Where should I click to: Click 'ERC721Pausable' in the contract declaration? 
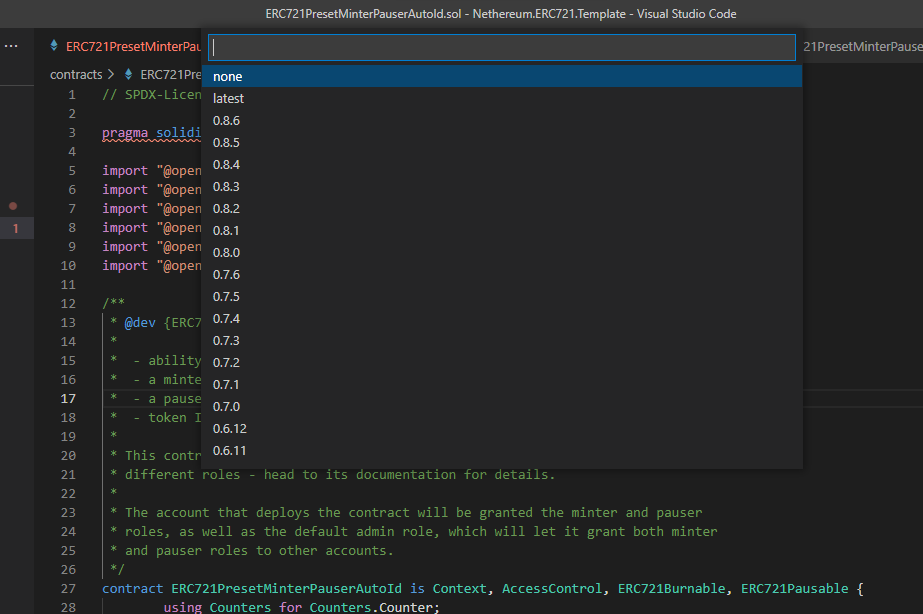(x=795, y=589)
